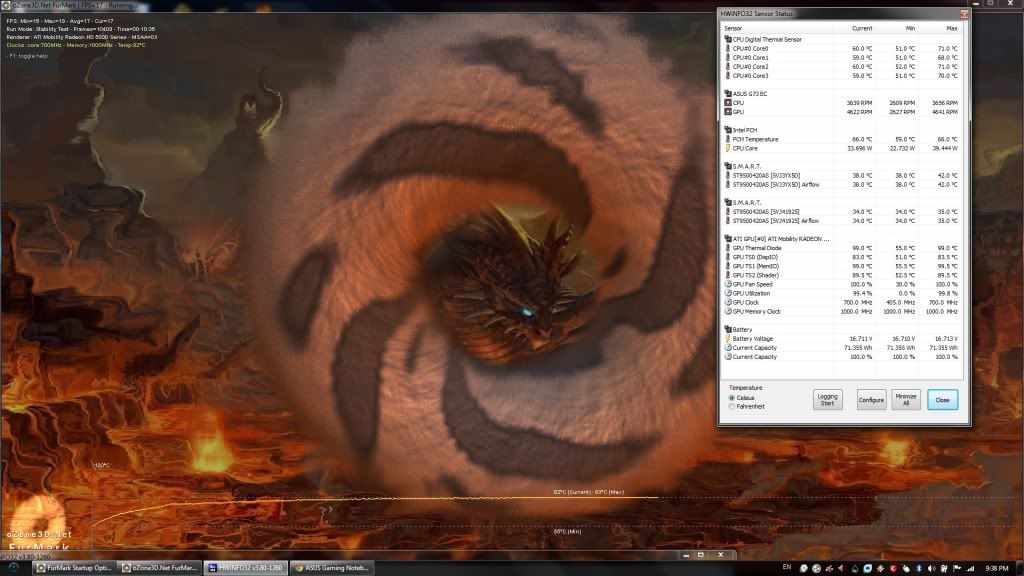
Task: Click the Close button in HWiNFO32 Sensor Status
Action: coord(942,400)
